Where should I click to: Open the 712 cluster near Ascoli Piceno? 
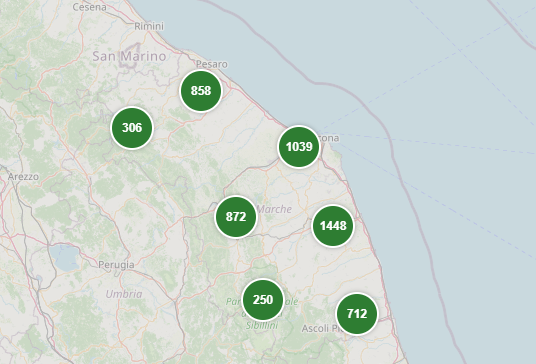tap(357, 314)
